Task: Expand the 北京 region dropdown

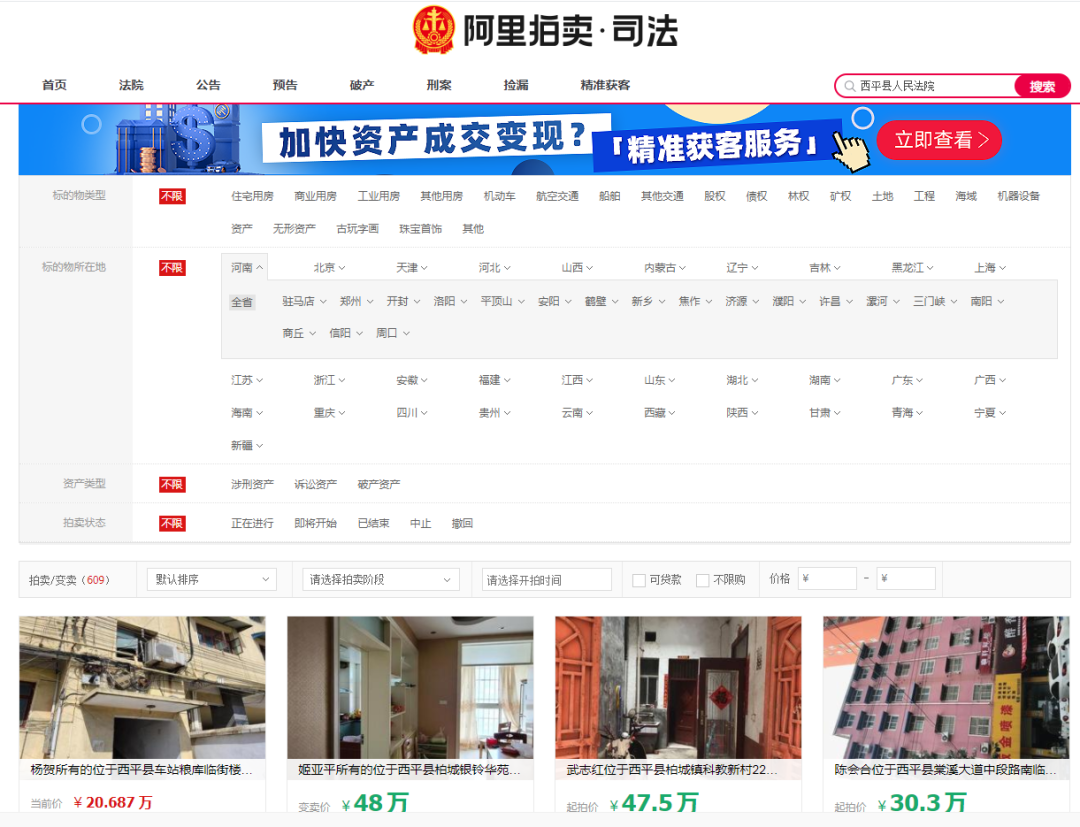Action: [x=329, y=268]
